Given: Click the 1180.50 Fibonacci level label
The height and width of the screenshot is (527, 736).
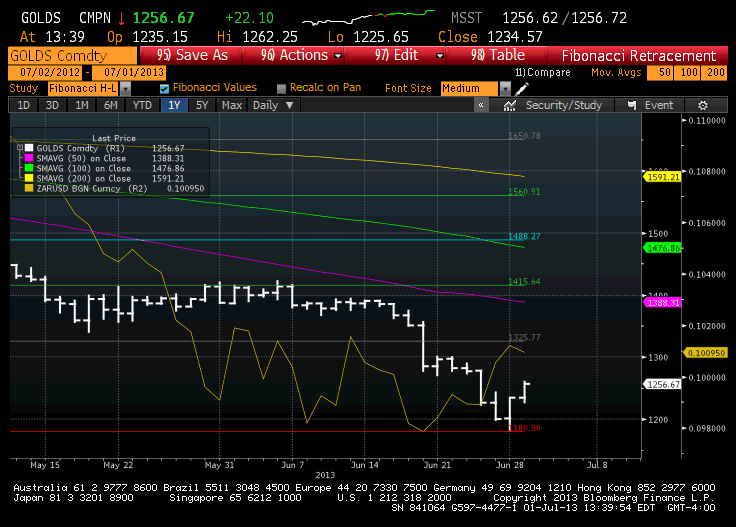Looking at the screenshot, I should pyautogui.click(x=524, y=428).
